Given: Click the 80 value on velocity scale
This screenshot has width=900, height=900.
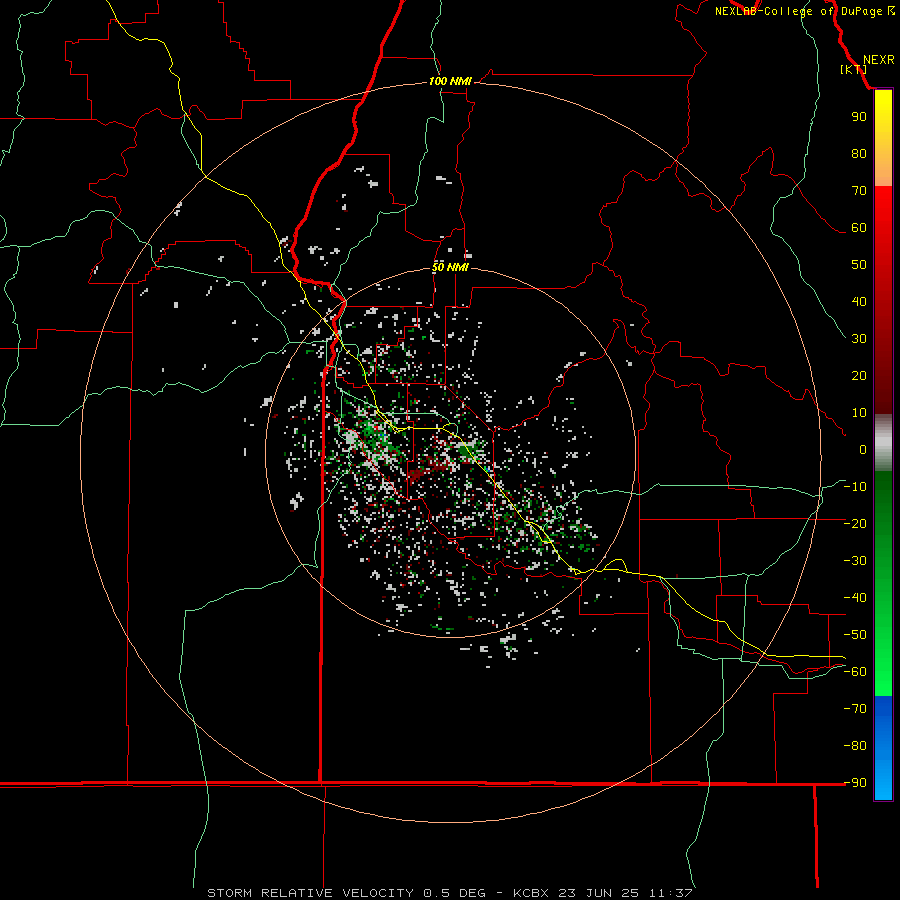Looking at the screenshot, I should point(859,153).
